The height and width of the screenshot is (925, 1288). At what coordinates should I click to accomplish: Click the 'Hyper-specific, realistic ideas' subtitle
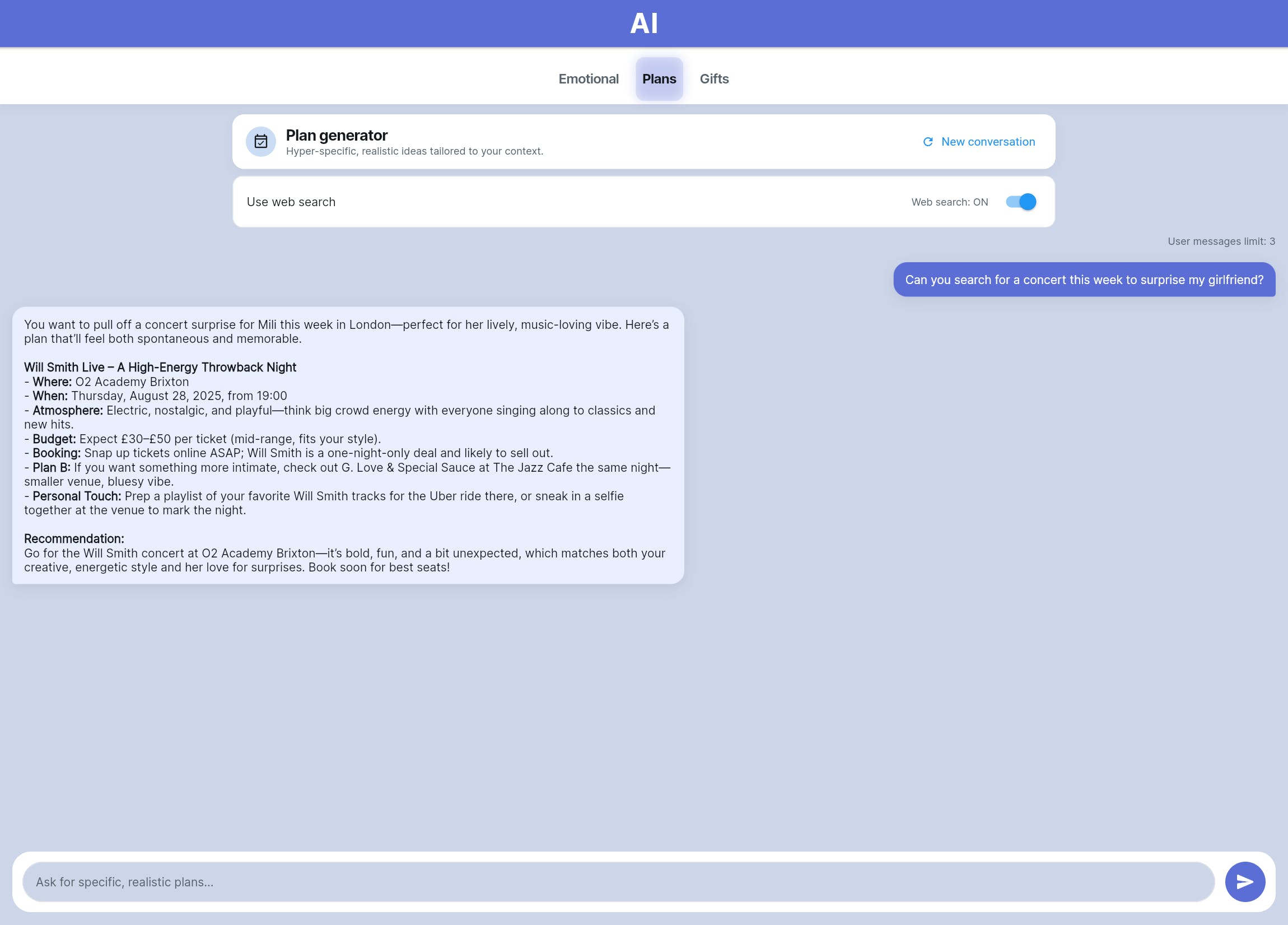click(414, 151)
